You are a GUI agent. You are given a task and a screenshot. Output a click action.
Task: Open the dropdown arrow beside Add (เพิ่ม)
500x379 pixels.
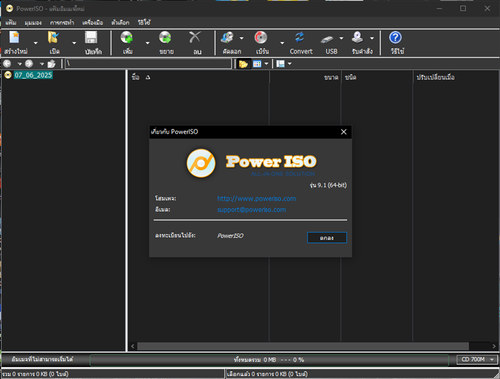[x=147, y=43]
